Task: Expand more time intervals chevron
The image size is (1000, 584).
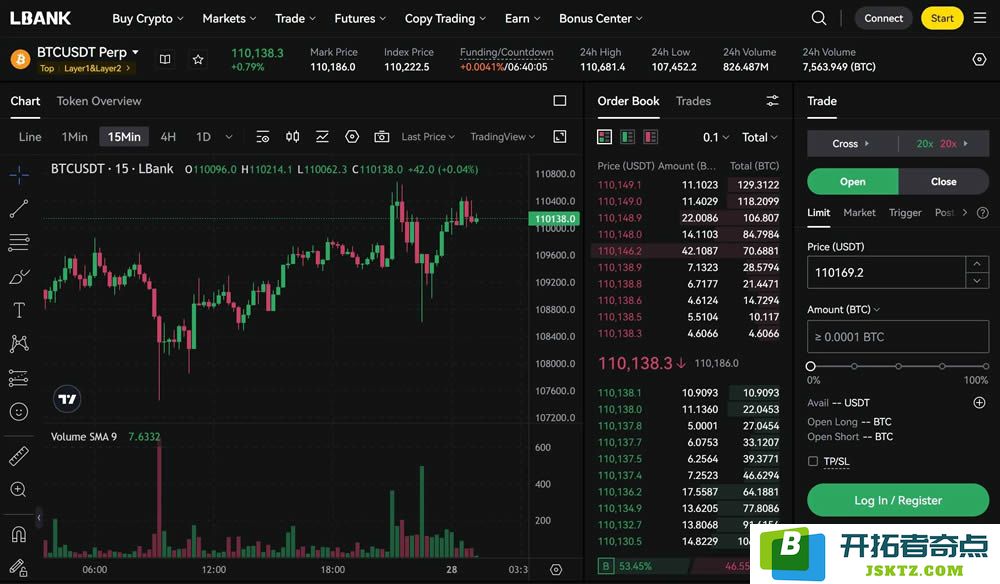Action: point(229,136)
